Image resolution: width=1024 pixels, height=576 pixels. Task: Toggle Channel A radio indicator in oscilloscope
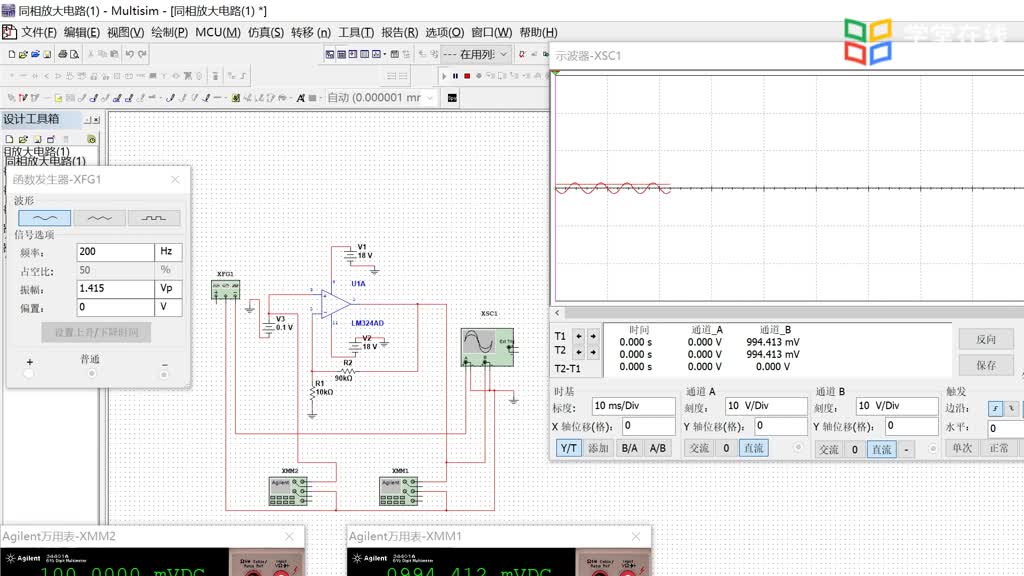click(x=798, y=447)
